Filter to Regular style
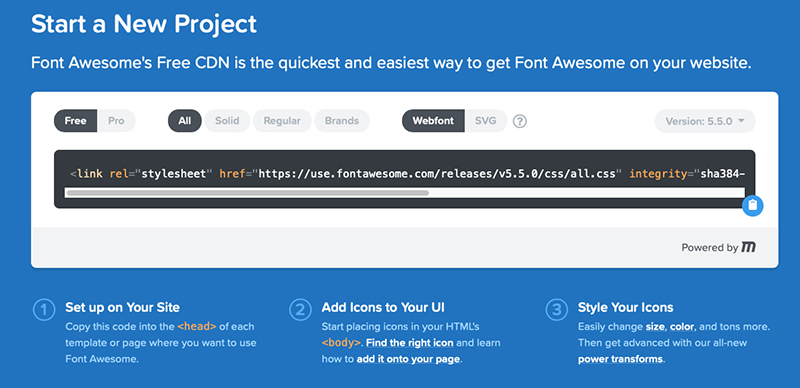Image resolution: width=800 pixels, height=388 pixels. [x=282, y=121]
